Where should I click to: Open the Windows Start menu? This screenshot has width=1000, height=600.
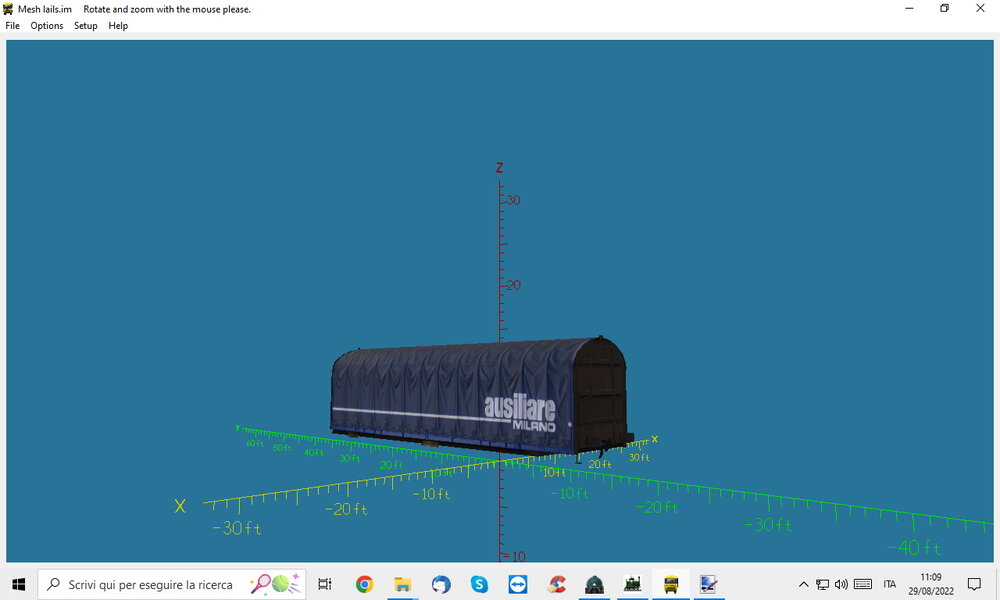click(x=18, y=584)
